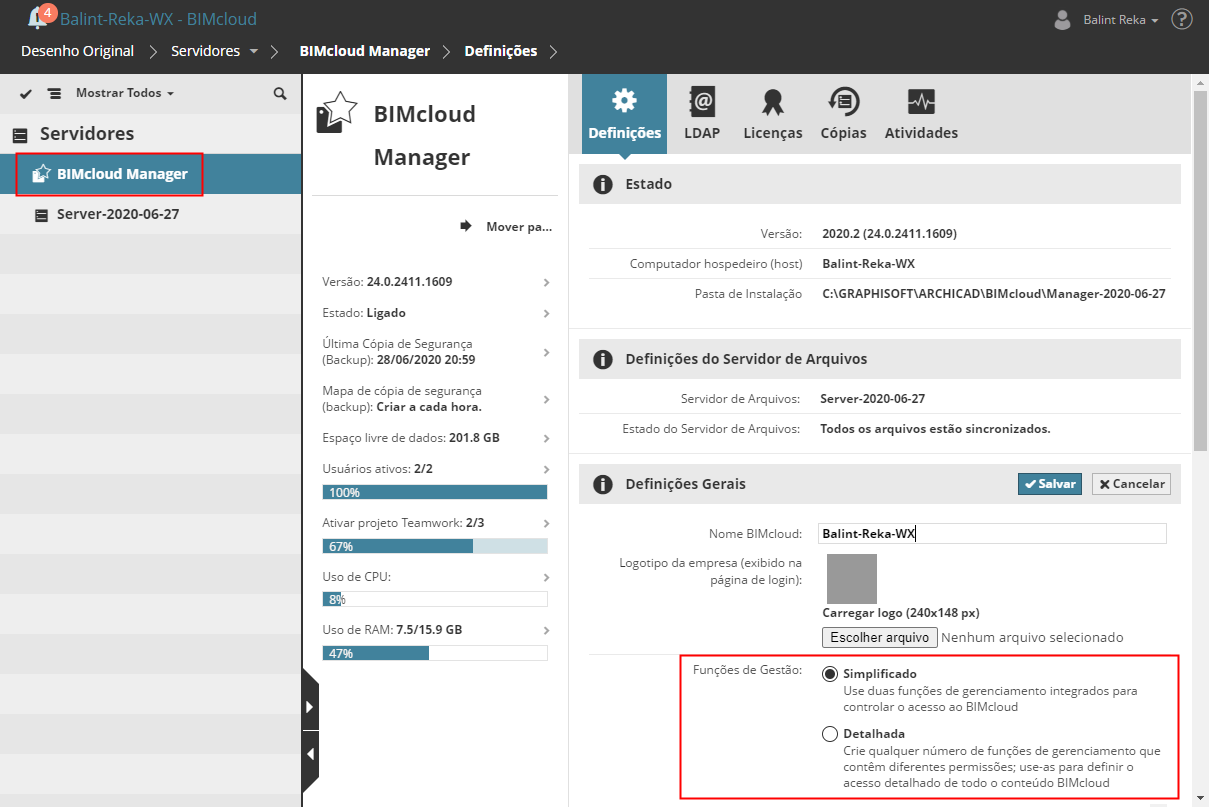Image resolution: width=1209 pixels, height=807 pixels.
Task: Expand the Uso de CPU row chevron
Action: tap(546, 577)
